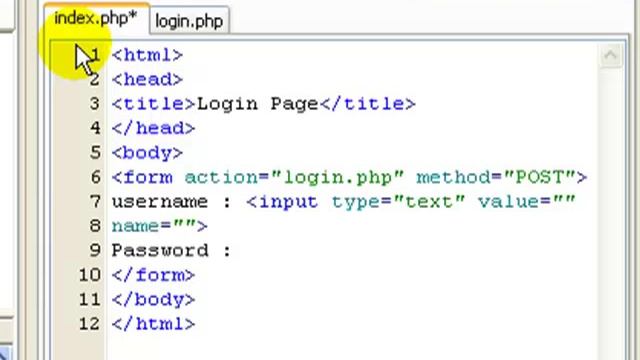
Task: Click line number 12 in the gutter
Action: pos(90,324)
